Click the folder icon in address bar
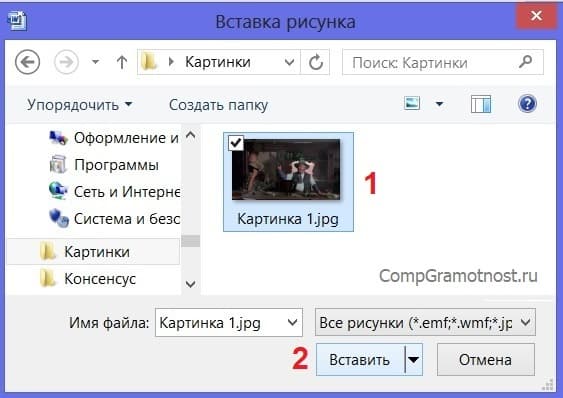Viewport: 563px width, 398px height. (149, 62)
